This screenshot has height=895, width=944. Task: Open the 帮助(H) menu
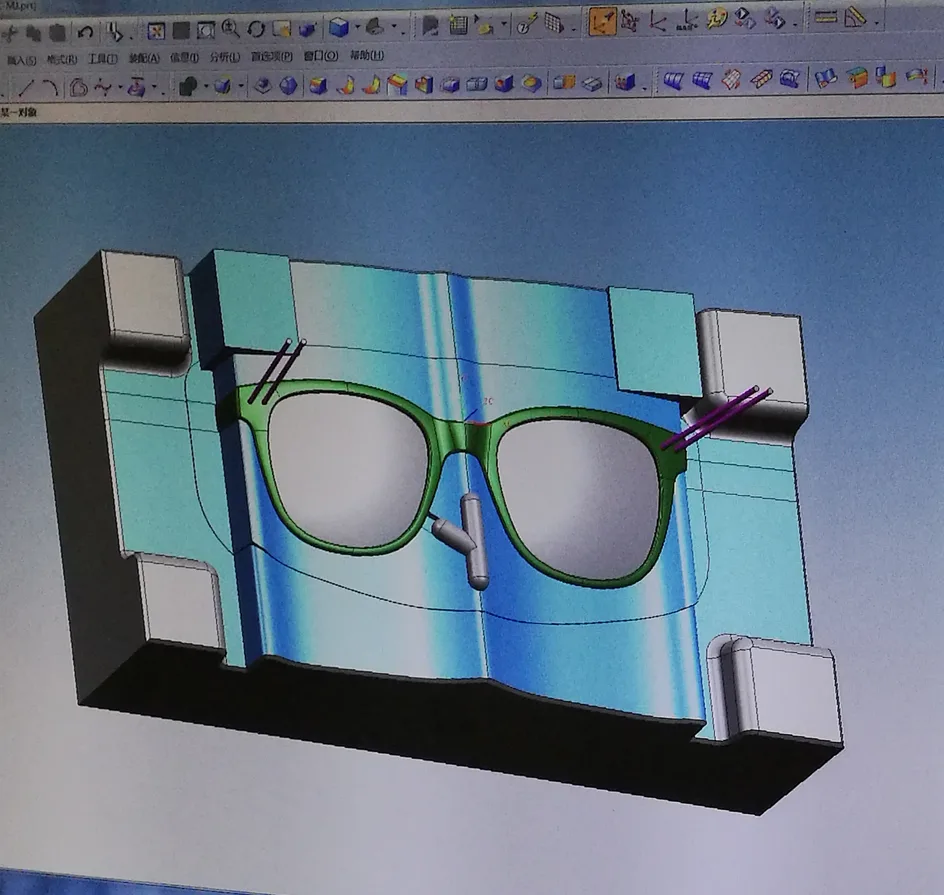tap(367, 55)
